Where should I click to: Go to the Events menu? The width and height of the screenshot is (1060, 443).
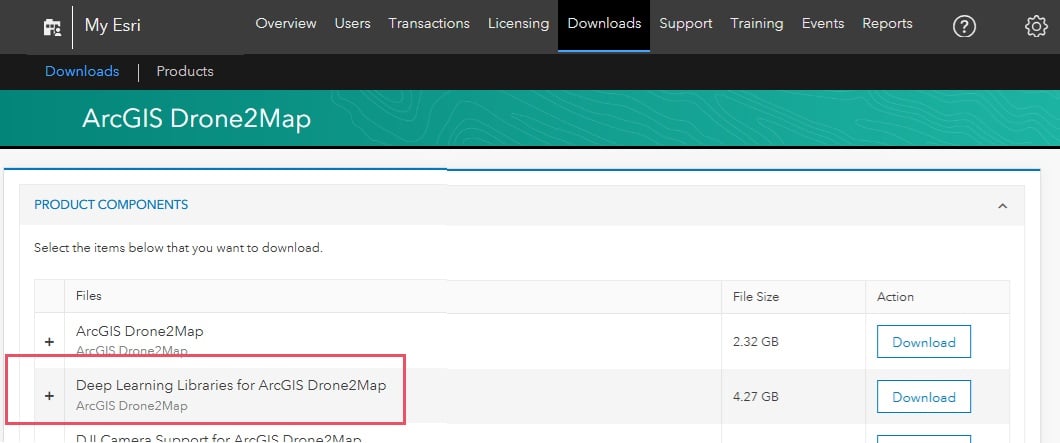[x=823, y=24]
